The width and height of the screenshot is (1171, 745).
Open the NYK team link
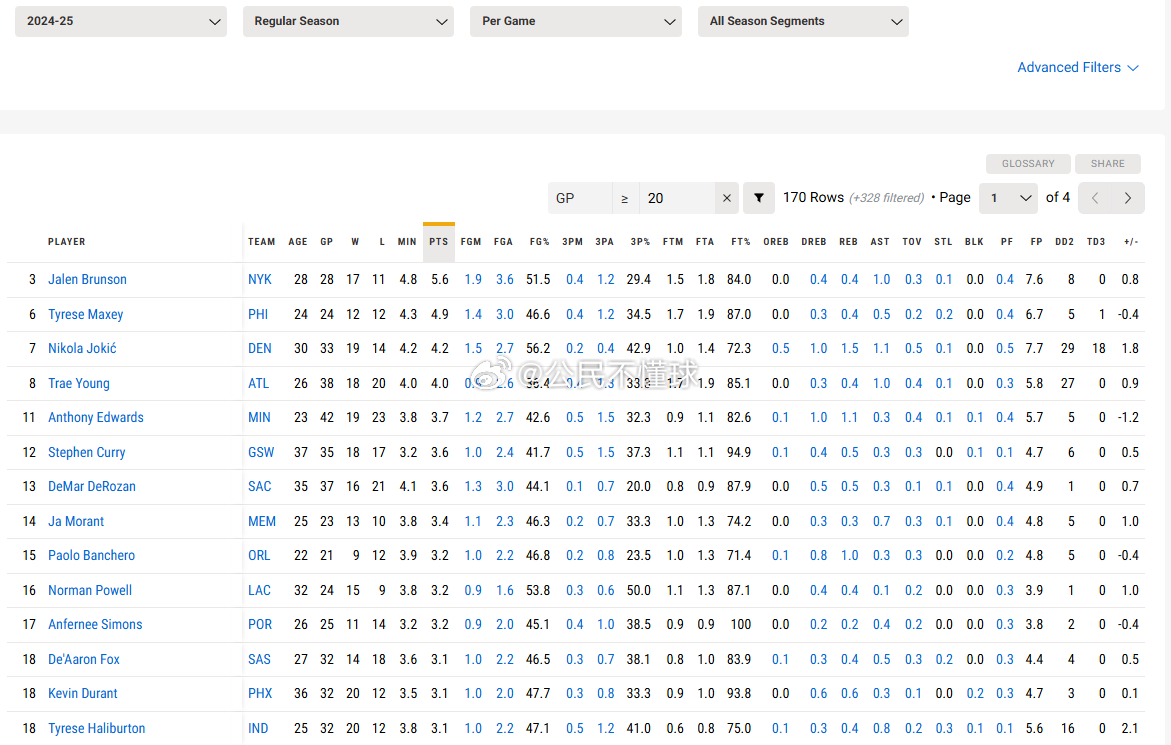click(260, 279)
